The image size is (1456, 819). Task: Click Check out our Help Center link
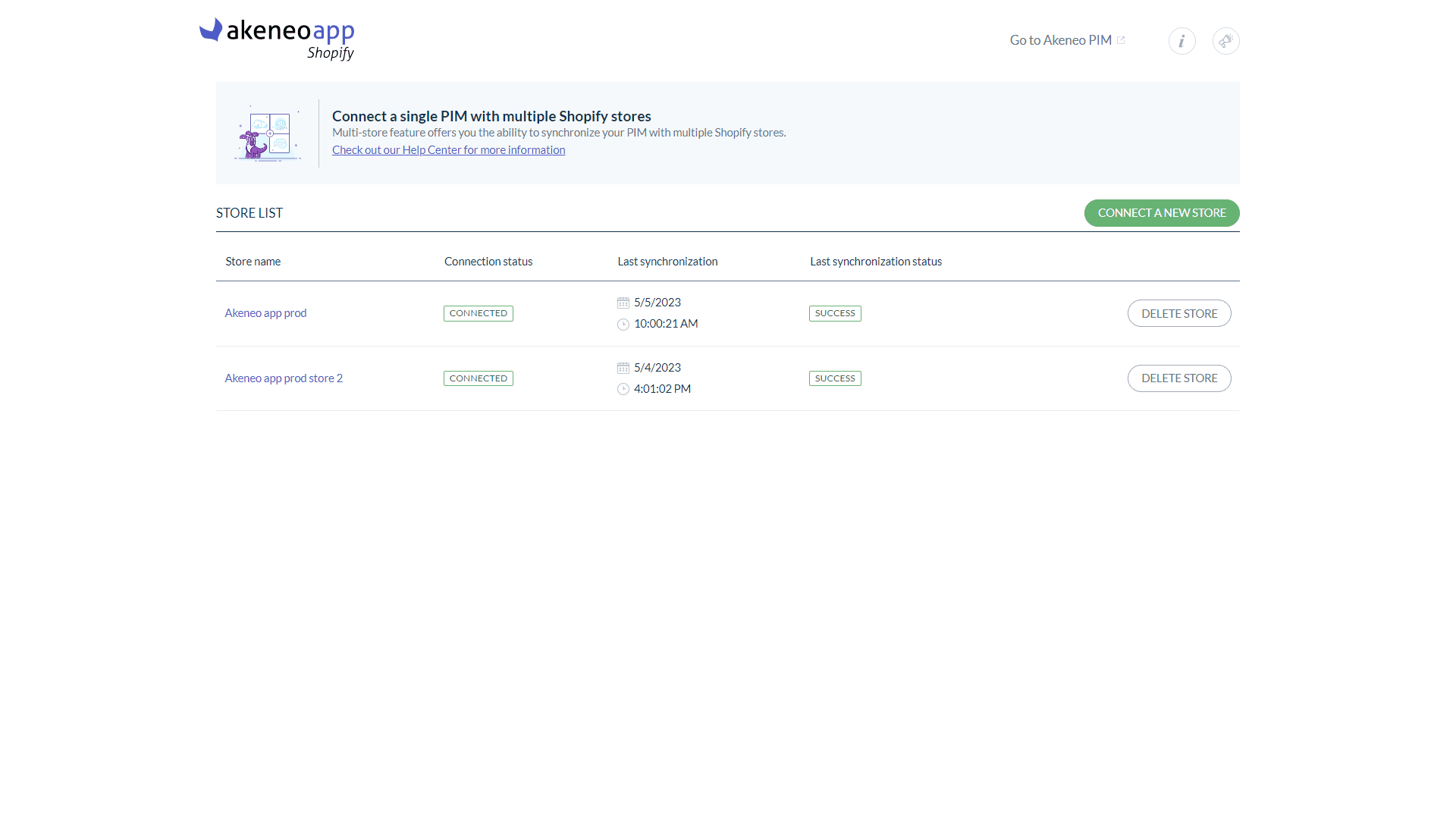pos(448,150)
